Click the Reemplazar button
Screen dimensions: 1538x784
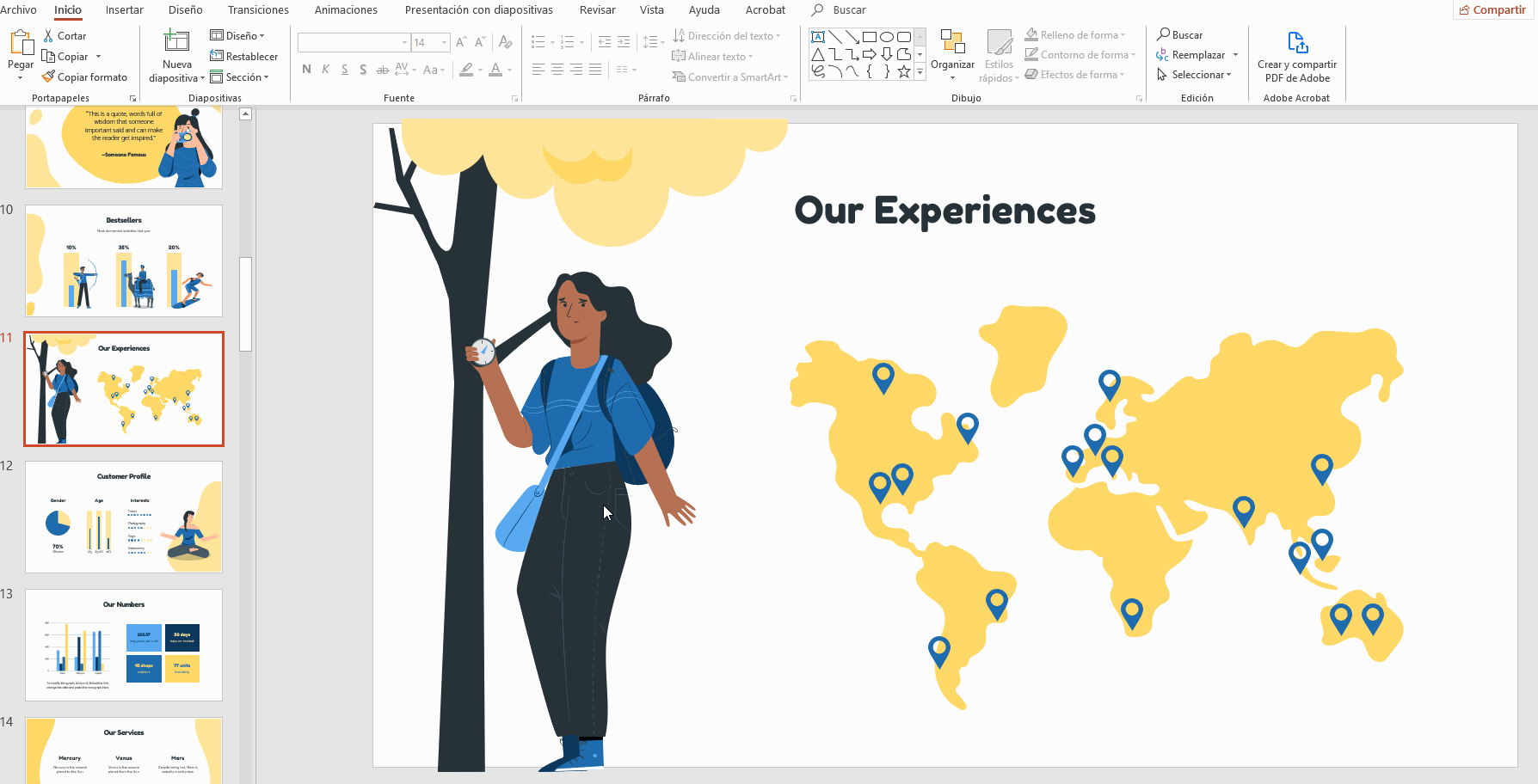click(1197, 55)
